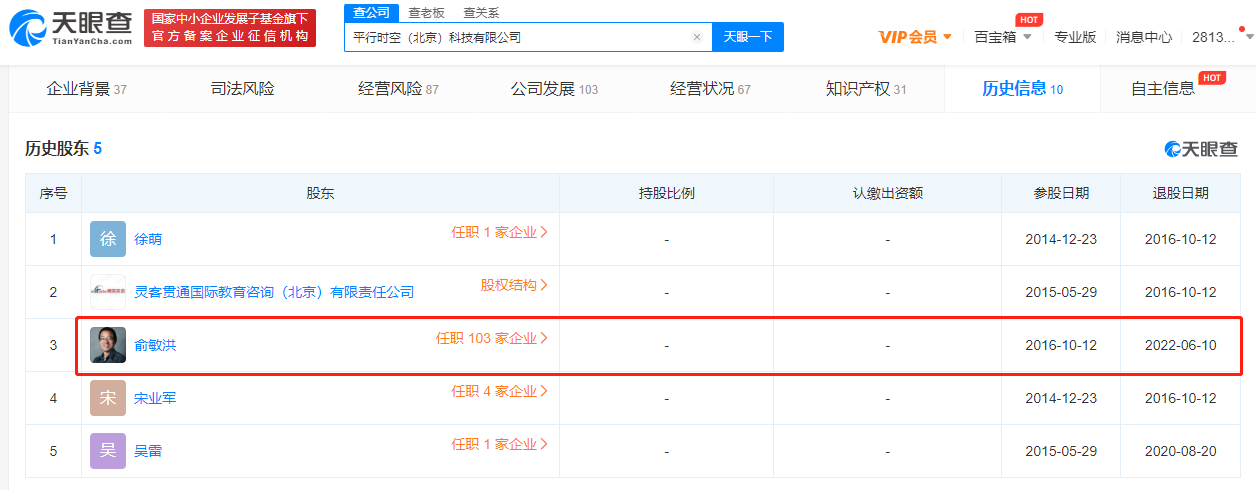Viewport: 1256px width, 490px height.
Task: Switch to the 司法风险 tab
Action: pos(242,89)
